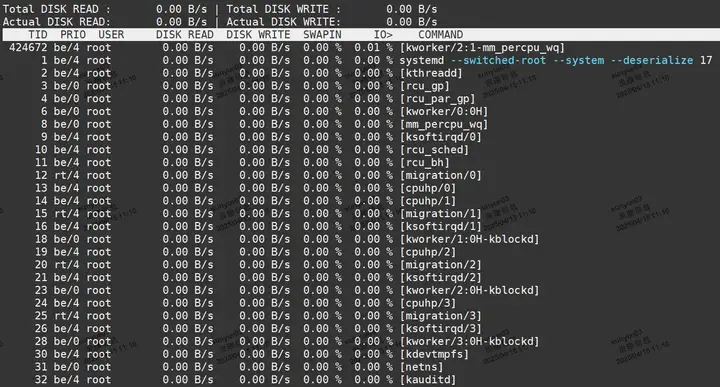Select the kworker/2:1-mm_percpu_wq command

(482, 48)
